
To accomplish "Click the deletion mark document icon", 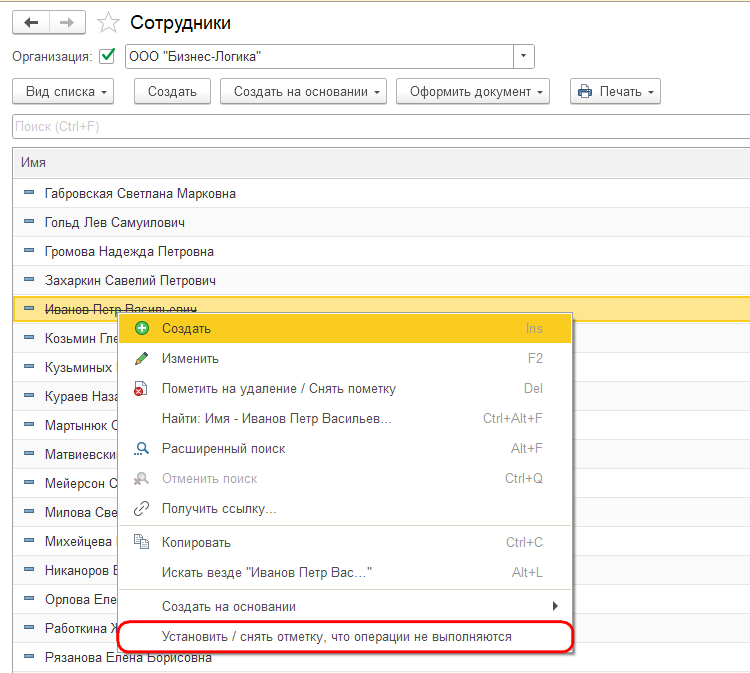I will tap(141, 388).
